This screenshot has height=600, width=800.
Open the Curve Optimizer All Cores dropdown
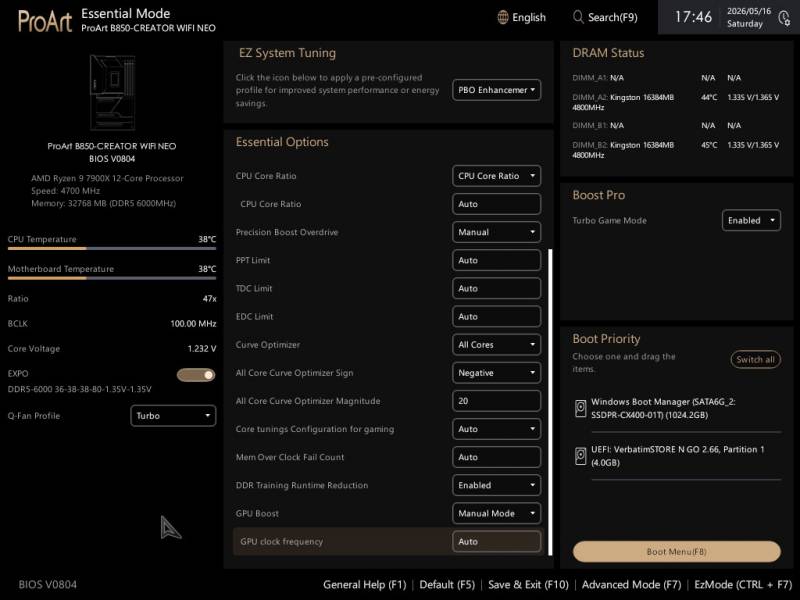pyautogui.click(x=496, y=344)
